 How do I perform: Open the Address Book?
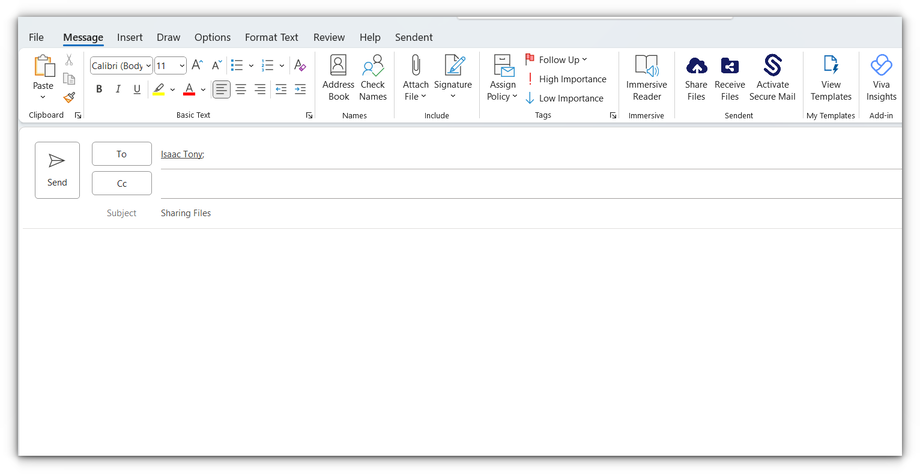(338, 67)
